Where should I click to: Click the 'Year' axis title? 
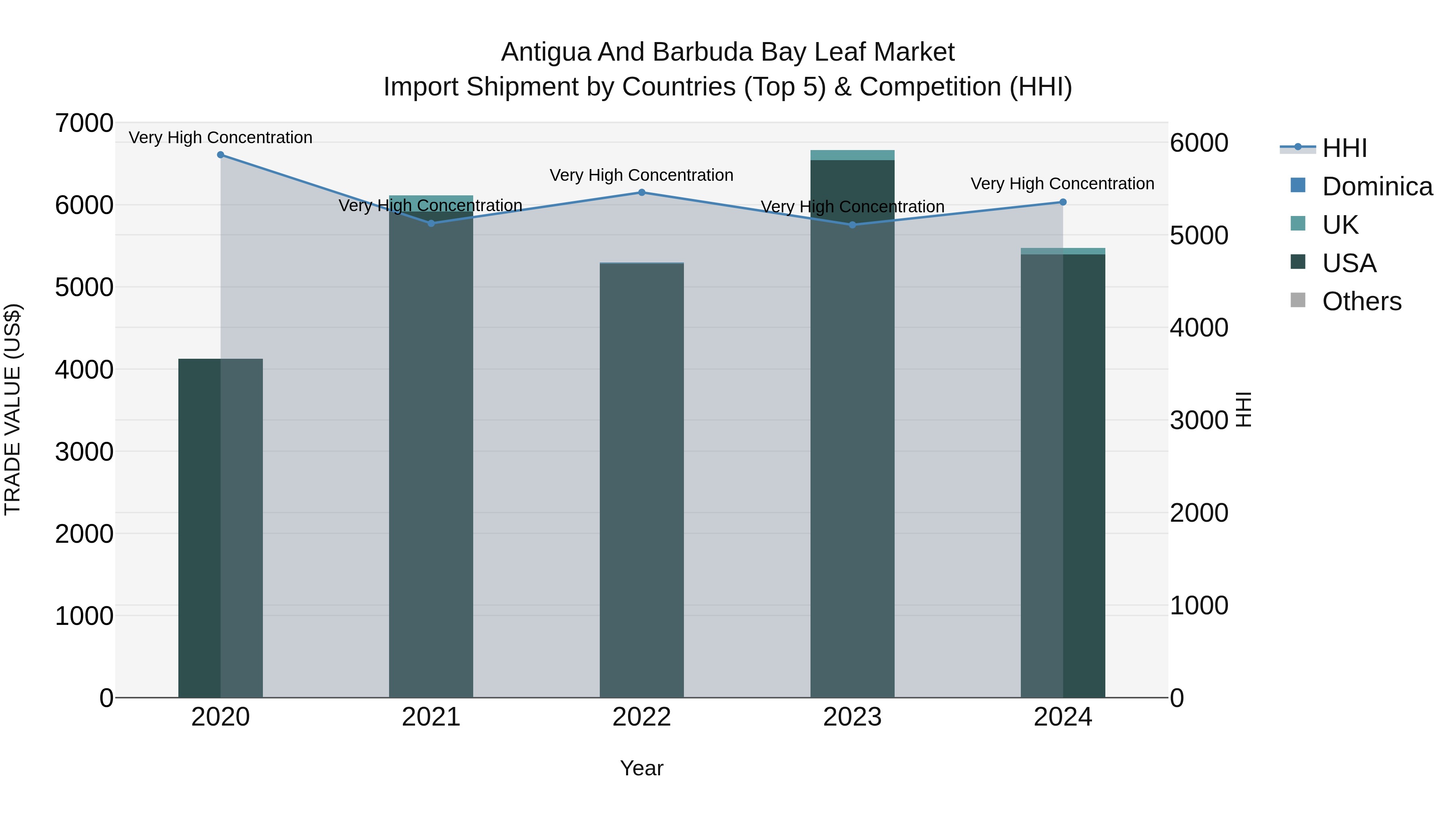pyautogui.click(x=641, y=769)
